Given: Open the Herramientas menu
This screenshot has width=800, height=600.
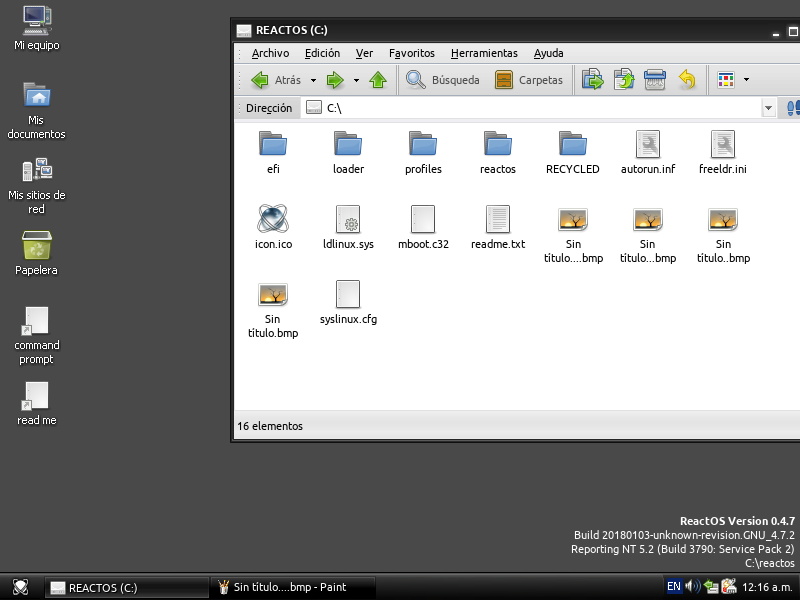Looking at the screenshot, I should click(x=484, y=53).
